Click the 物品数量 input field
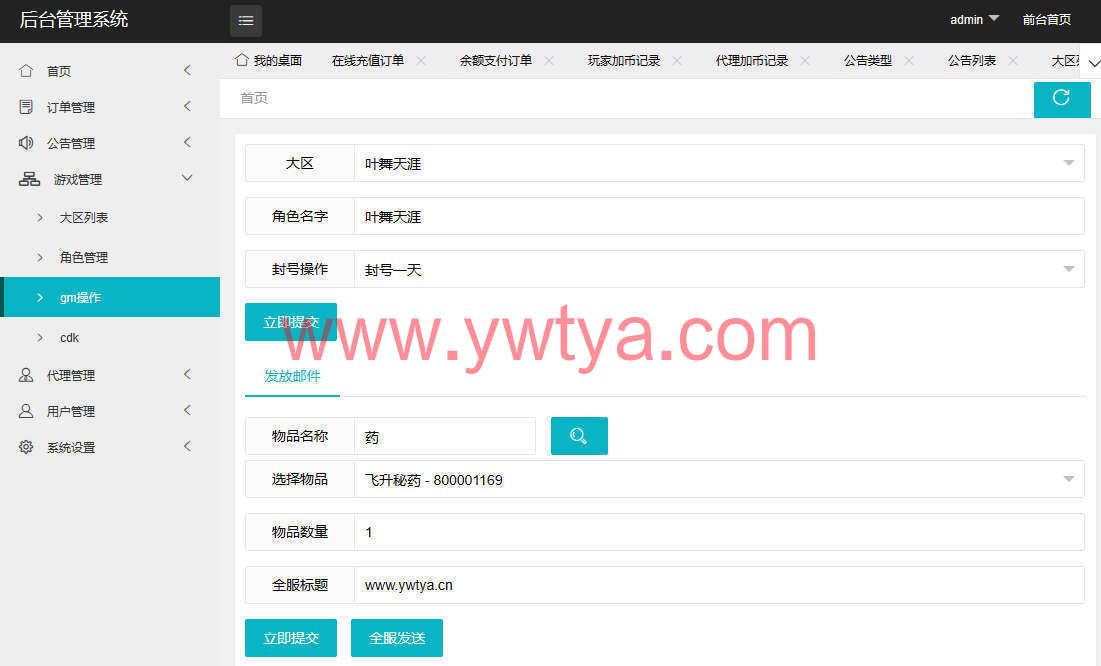Screen dimensions: 1101x666 click(719, 532)
